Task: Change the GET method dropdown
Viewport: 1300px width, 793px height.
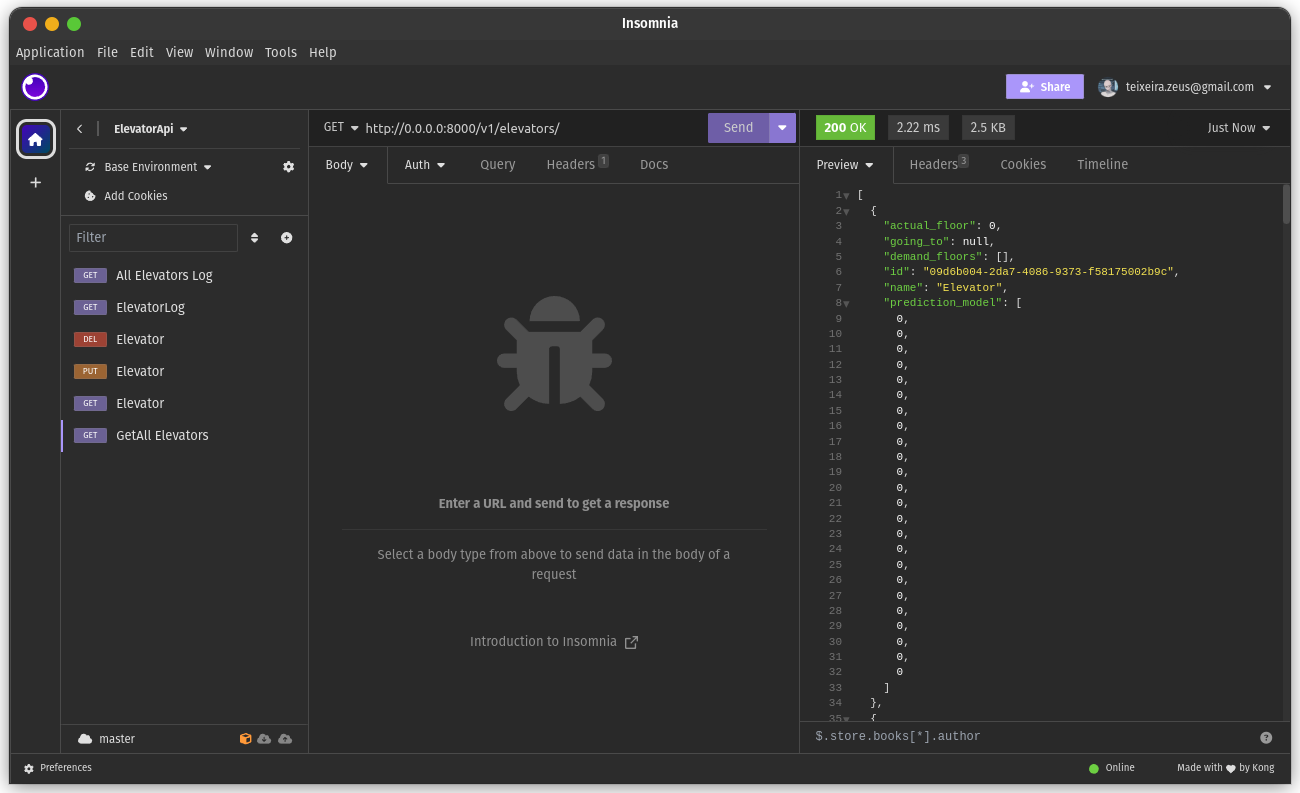Action: point(341,127)
